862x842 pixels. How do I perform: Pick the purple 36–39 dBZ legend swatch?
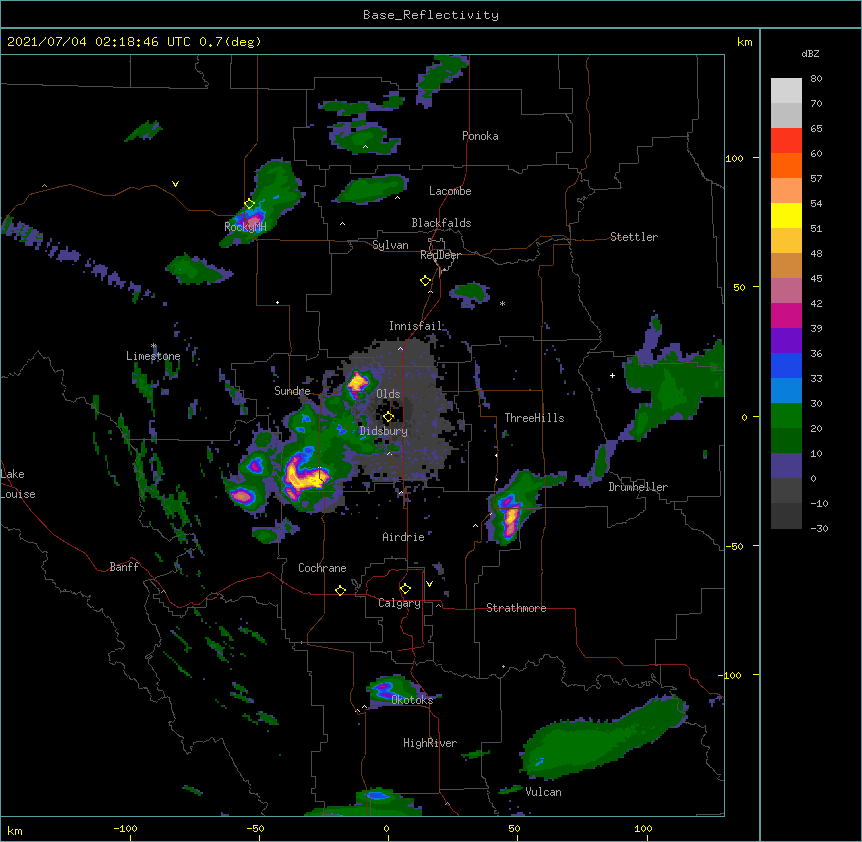pyautogui.click(x=786, y=340)
